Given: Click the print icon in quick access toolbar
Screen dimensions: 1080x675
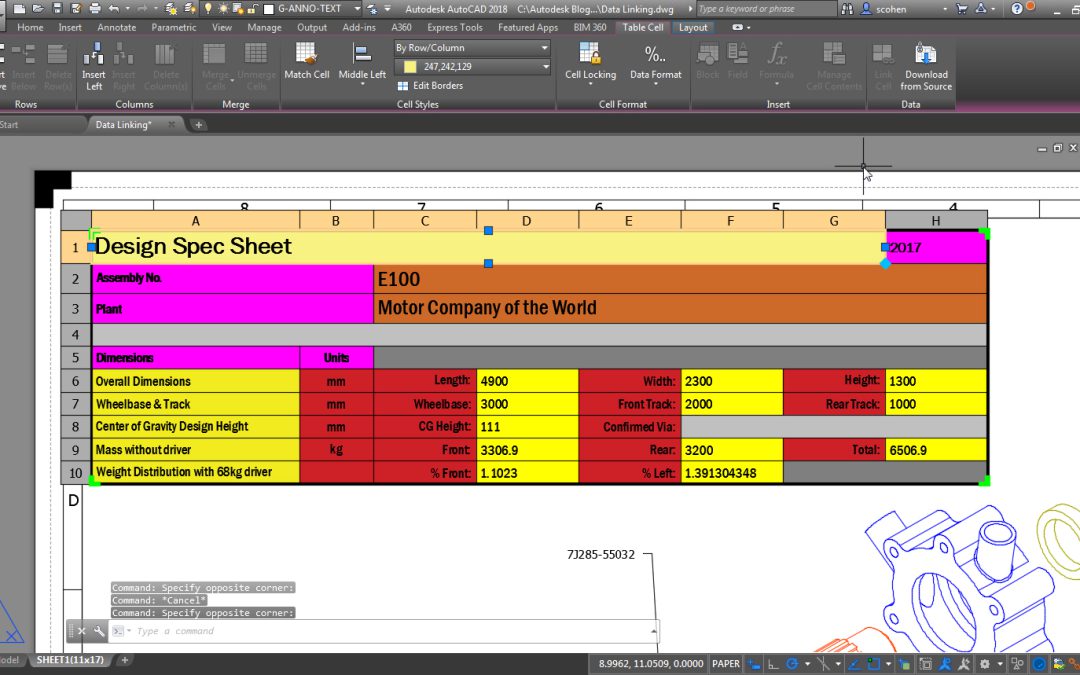Looking at the screenshot, I should click(94, 9).
